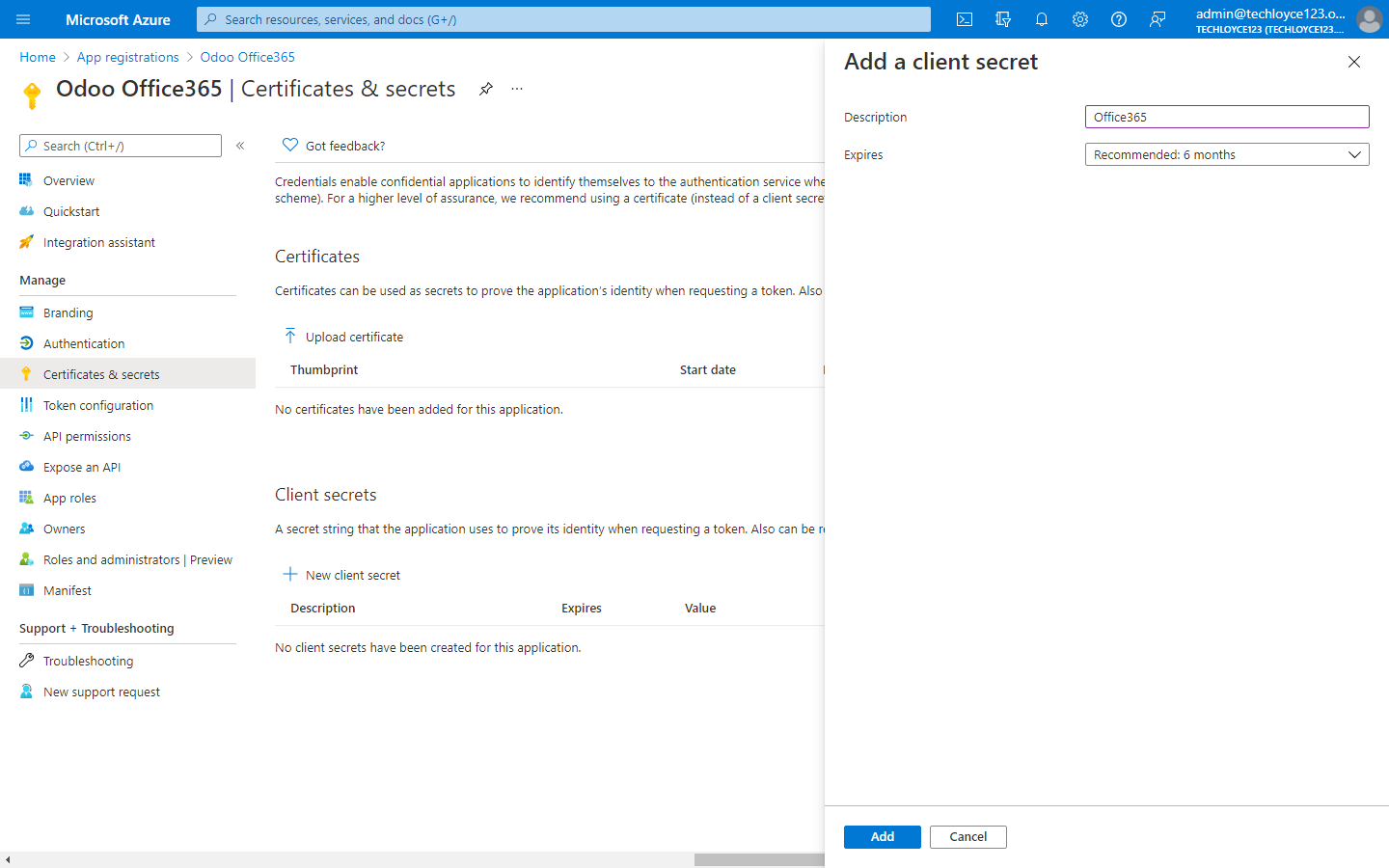Click the Overview grid icon
This screenshot has height=868, width=1389.
click(x=26, y=180)
